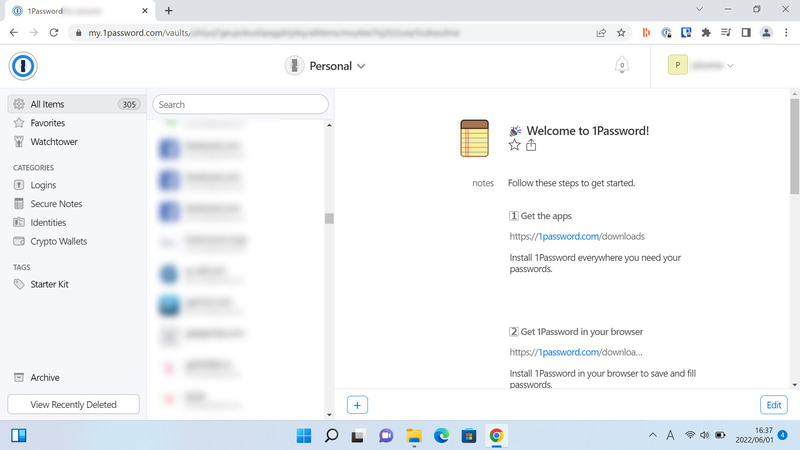Open Microsoft Store from the taskbar

(469, 436)
